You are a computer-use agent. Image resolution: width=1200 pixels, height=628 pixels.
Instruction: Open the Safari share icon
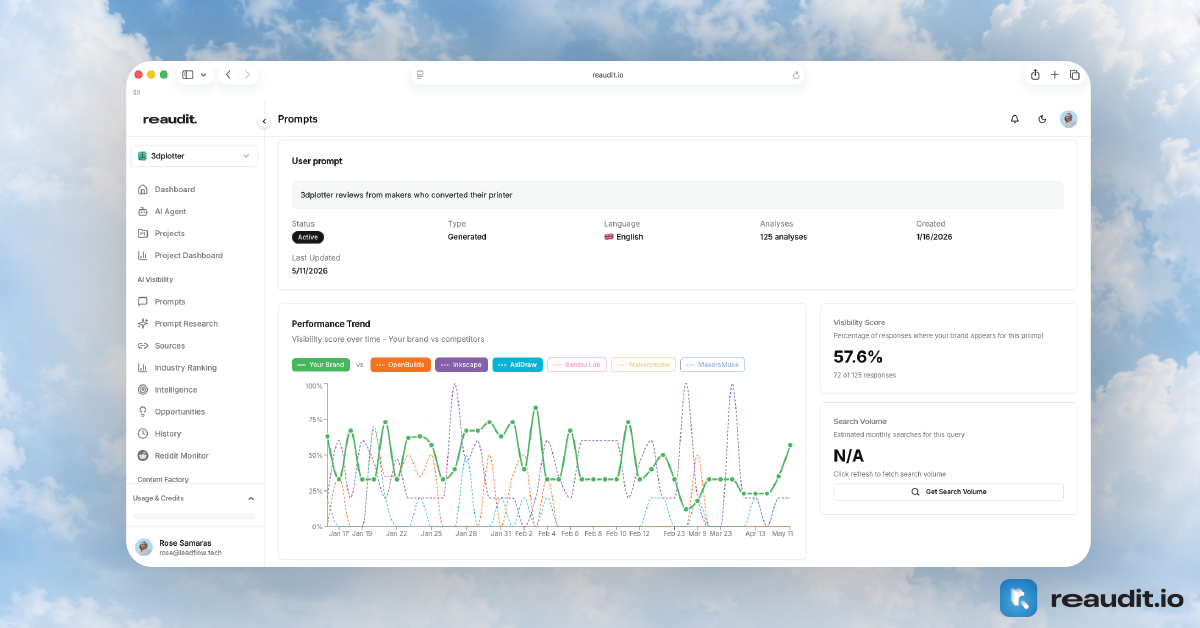click(x=1035, y=75)
